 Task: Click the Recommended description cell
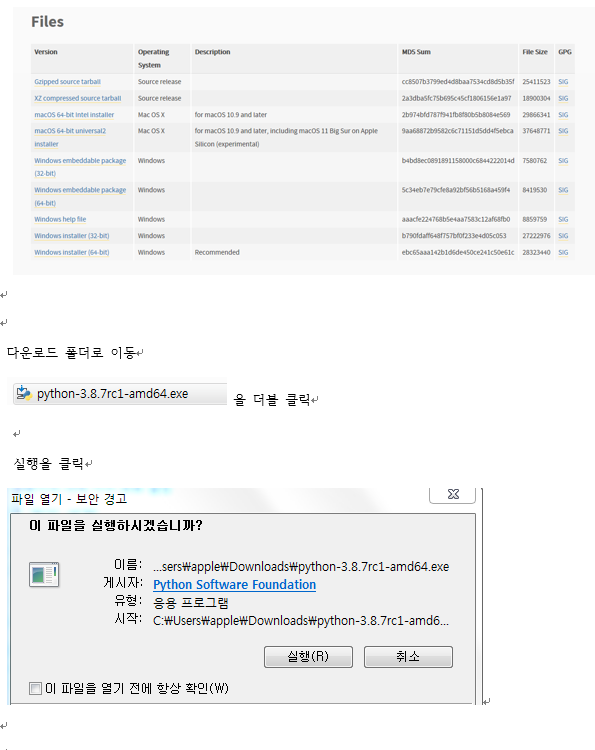[x=217, y=252]
